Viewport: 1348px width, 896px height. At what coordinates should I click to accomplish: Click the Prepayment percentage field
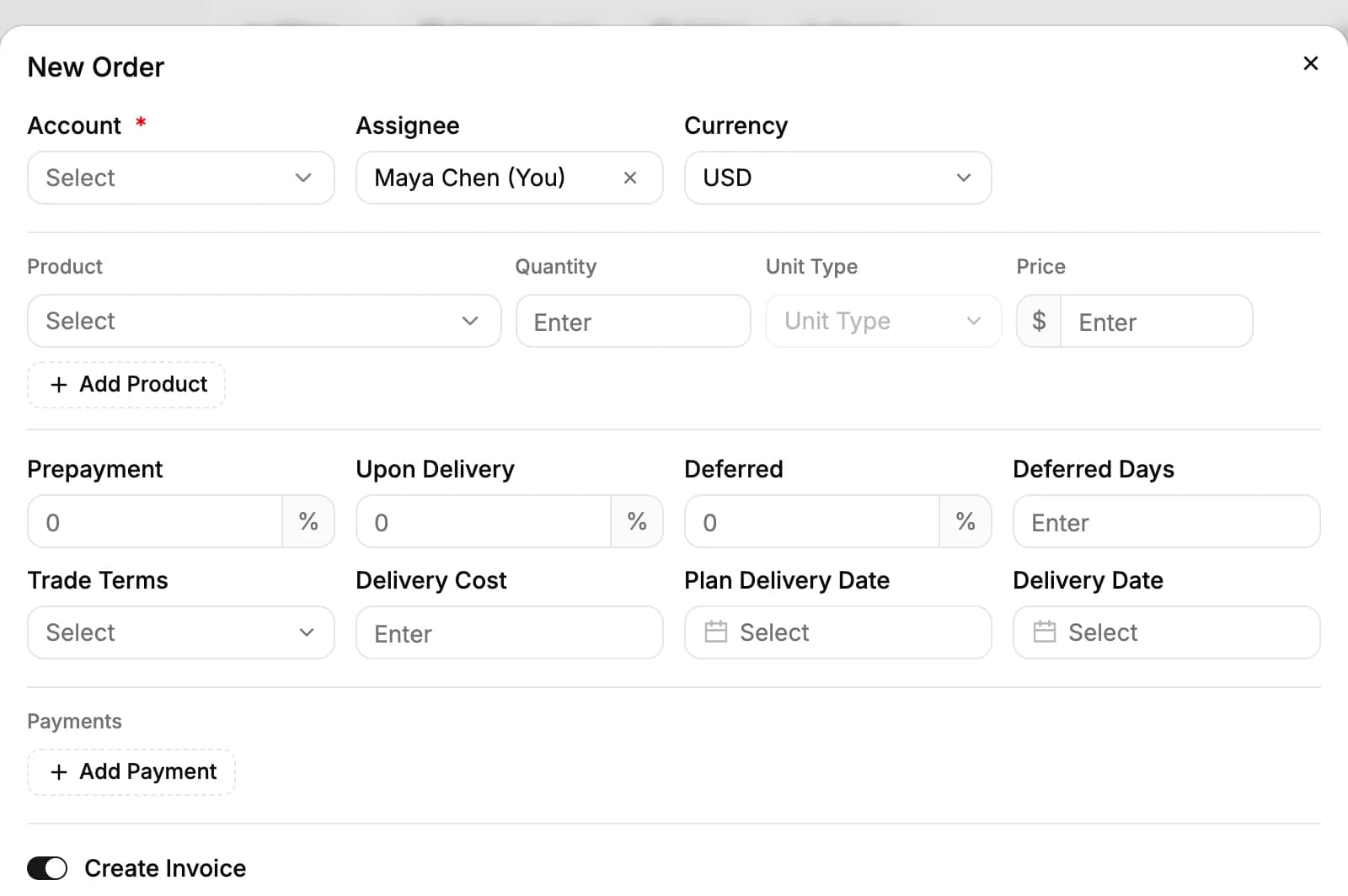coord(155,521)
